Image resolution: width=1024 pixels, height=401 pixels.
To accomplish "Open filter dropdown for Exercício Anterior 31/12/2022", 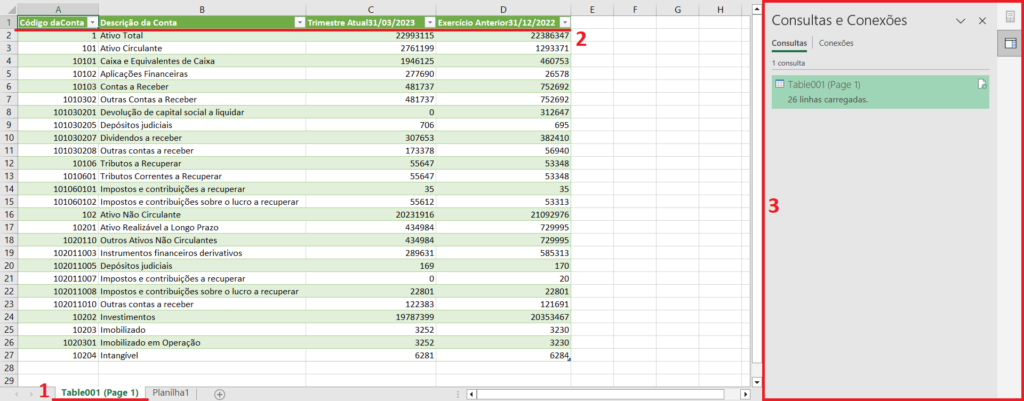I will [x=565, y=22].
